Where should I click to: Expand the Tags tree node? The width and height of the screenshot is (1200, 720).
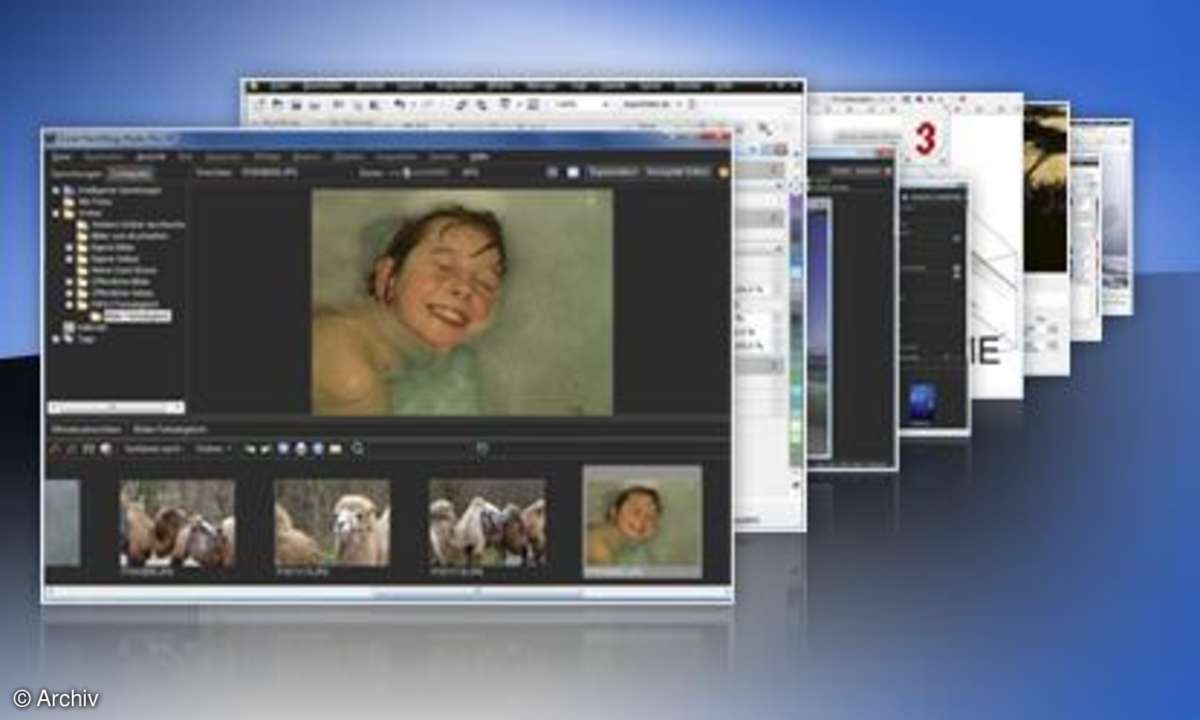tap(55, 339)
